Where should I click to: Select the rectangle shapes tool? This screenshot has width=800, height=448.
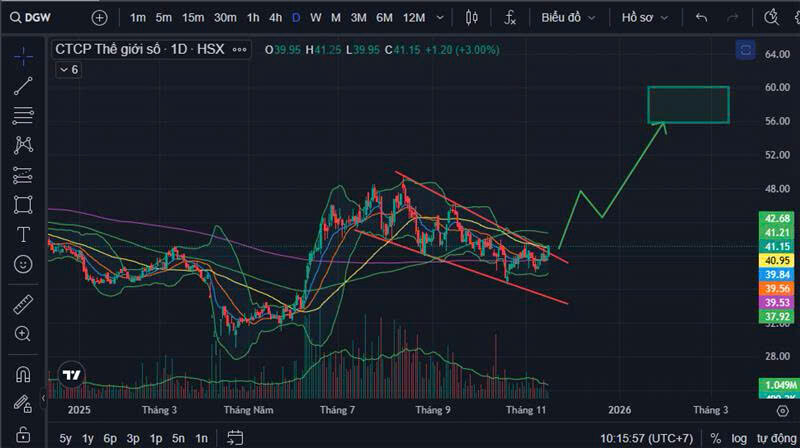[x=23, y=205]
